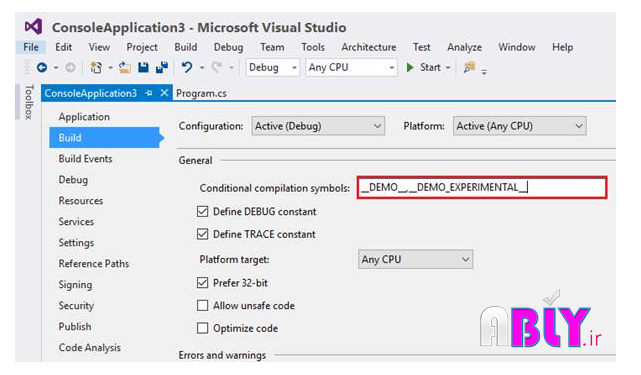Open the Debug menu
Viewport: 641px width, 375px height.
click(x=228, y=47)
